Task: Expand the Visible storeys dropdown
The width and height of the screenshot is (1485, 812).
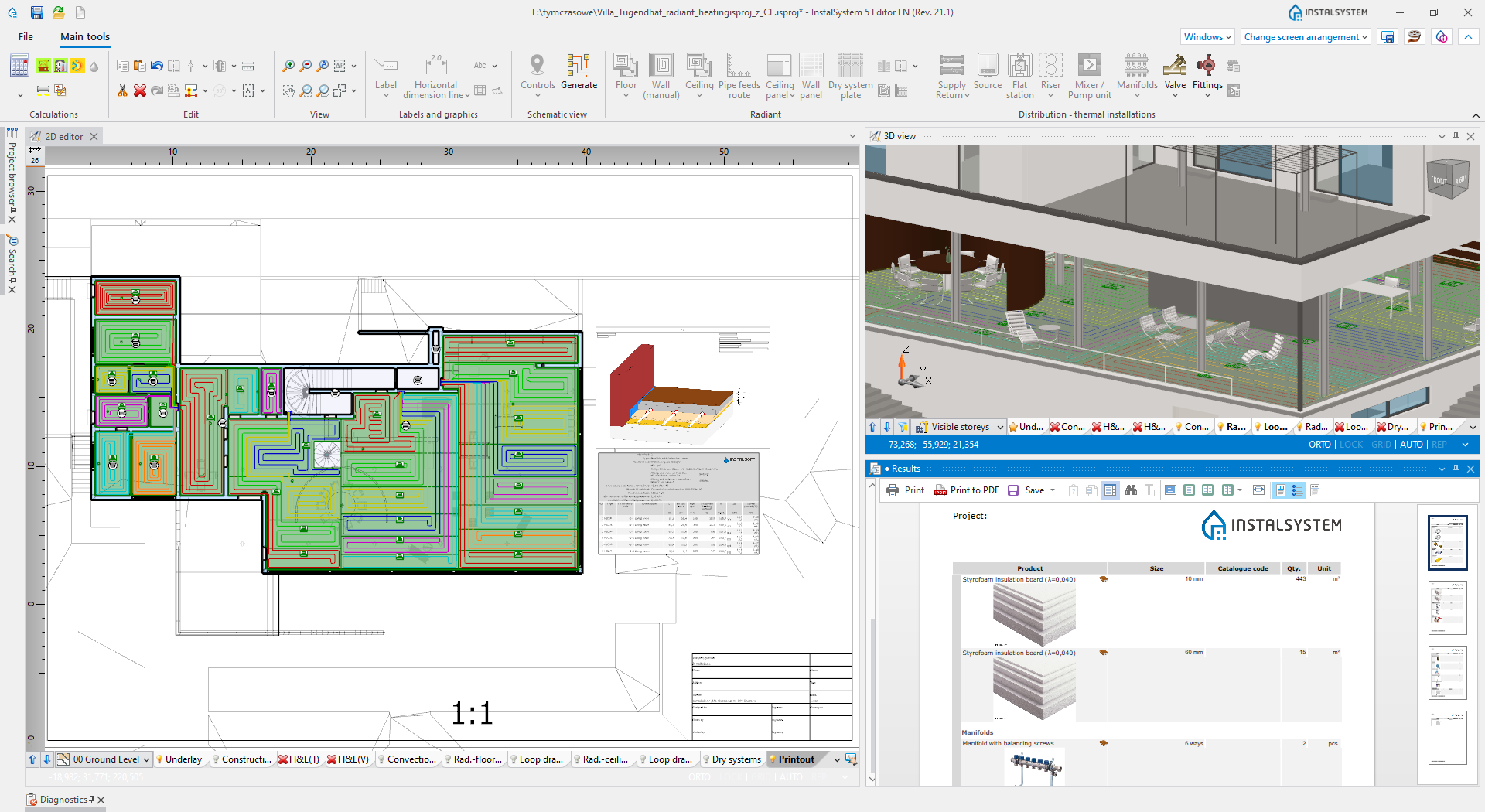Action: click(x=1000, y=427)
